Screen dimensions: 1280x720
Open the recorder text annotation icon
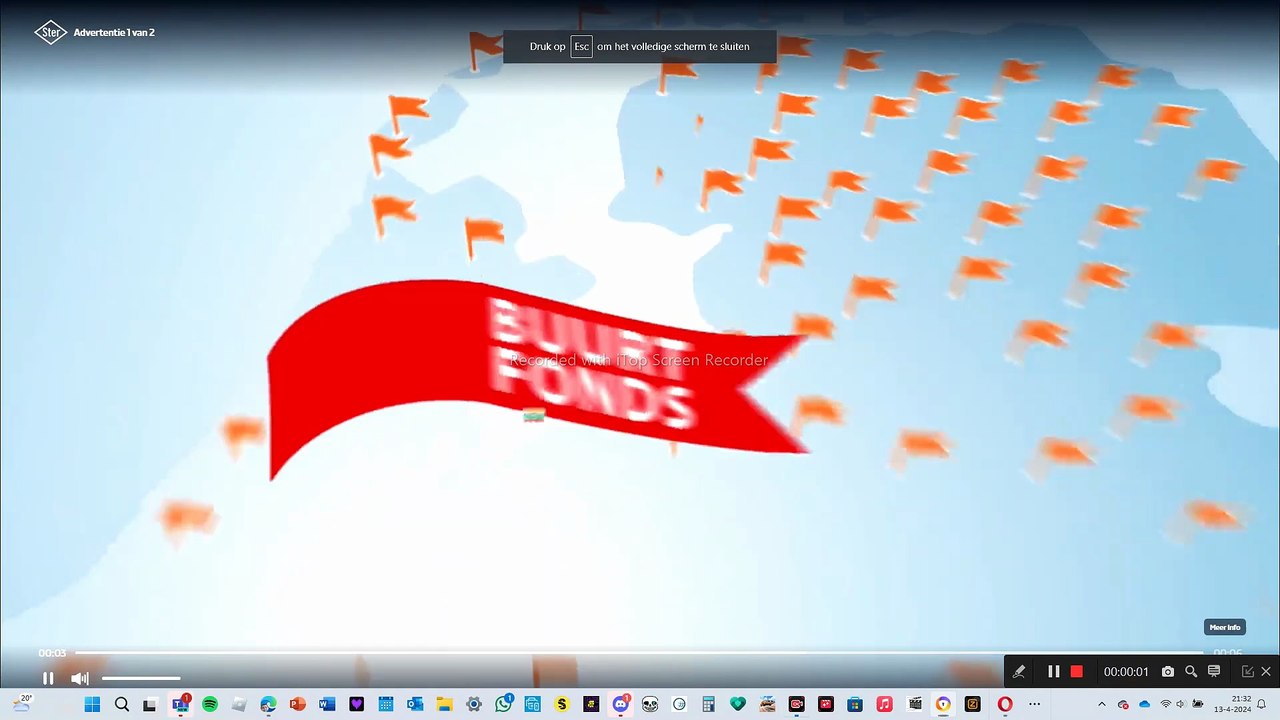[x=1214, y=672]
